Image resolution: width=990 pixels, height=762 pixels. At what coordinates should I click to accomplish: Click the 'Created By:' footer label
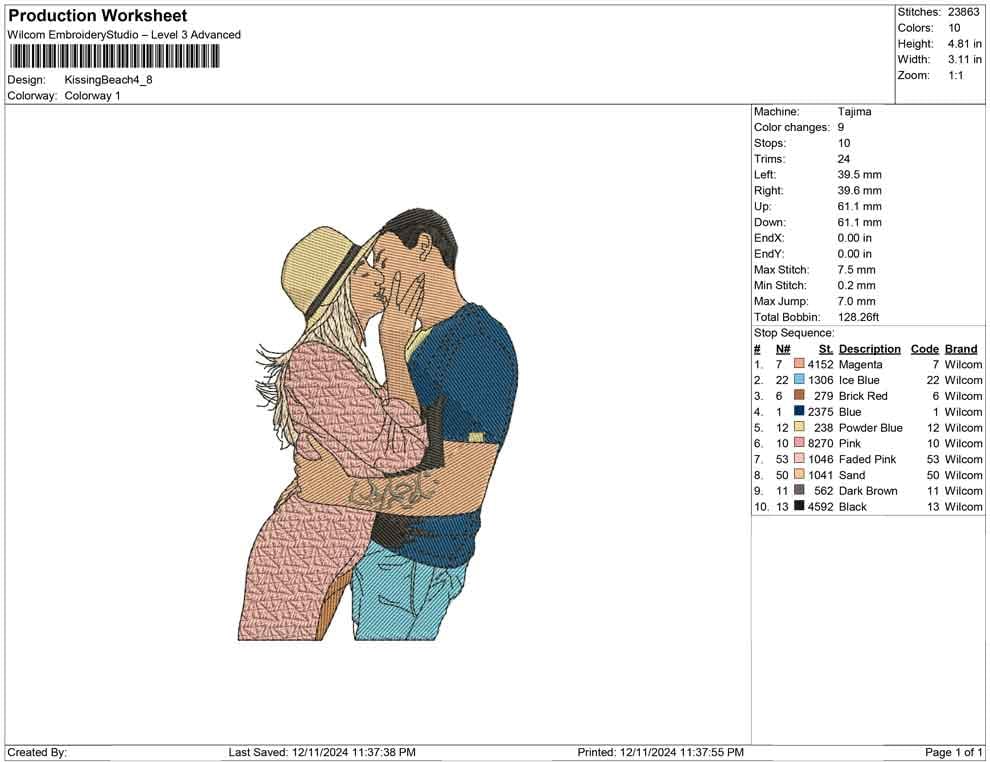tap(37, 753)
